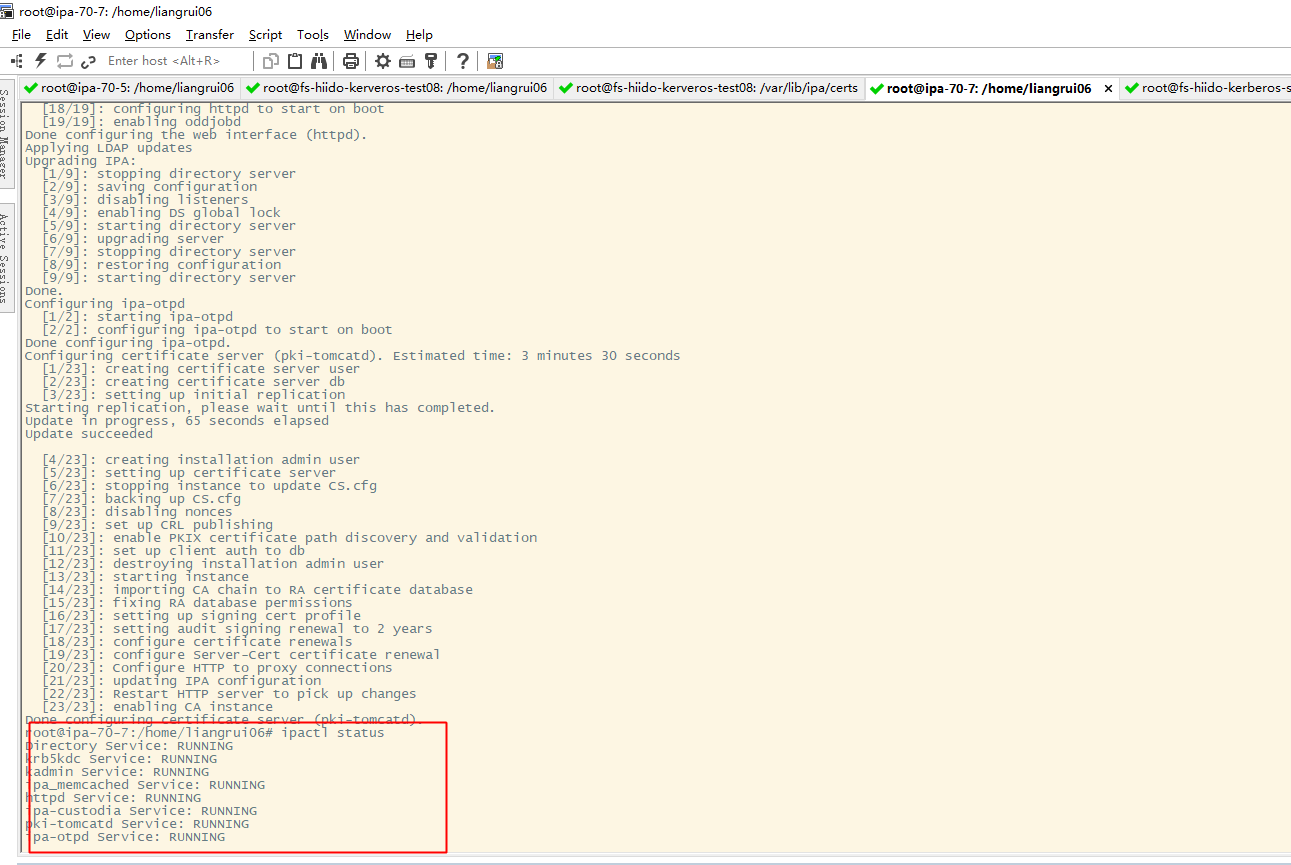The height and width of the screenshot is (865, 1291).
Task: Expand the Active Sessions side panel
Action: (6, 257)
